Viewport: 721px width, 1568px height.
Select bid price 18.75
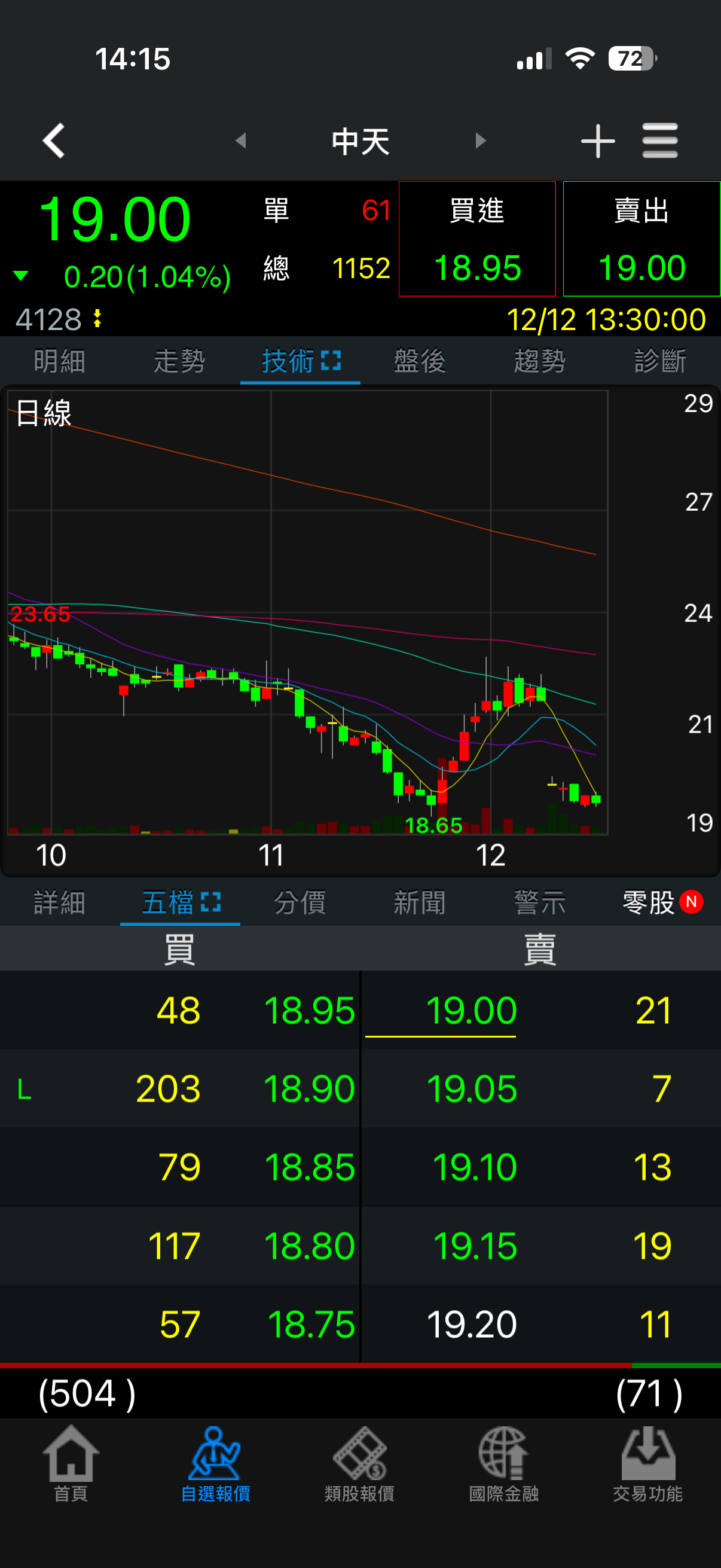click(311, 1325)
